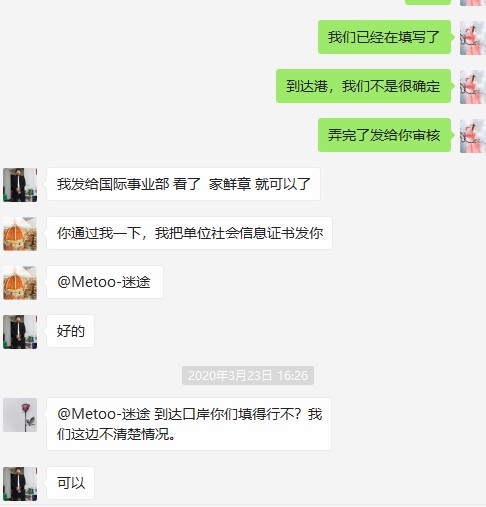Select the 弄完了发给你审核 message bubble

[384, 135]
